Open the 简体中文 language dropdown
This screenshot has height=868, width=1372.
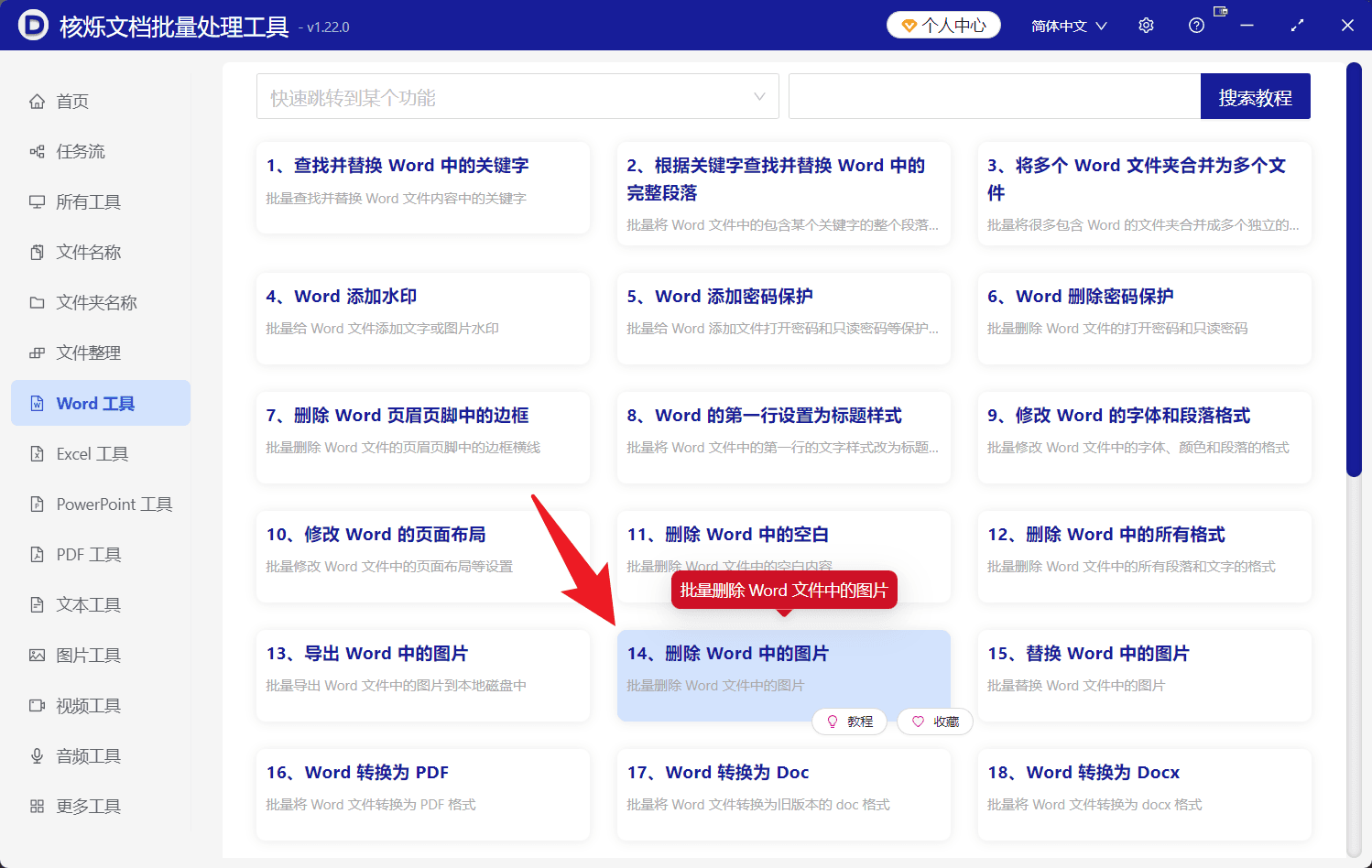point(1068,25)
